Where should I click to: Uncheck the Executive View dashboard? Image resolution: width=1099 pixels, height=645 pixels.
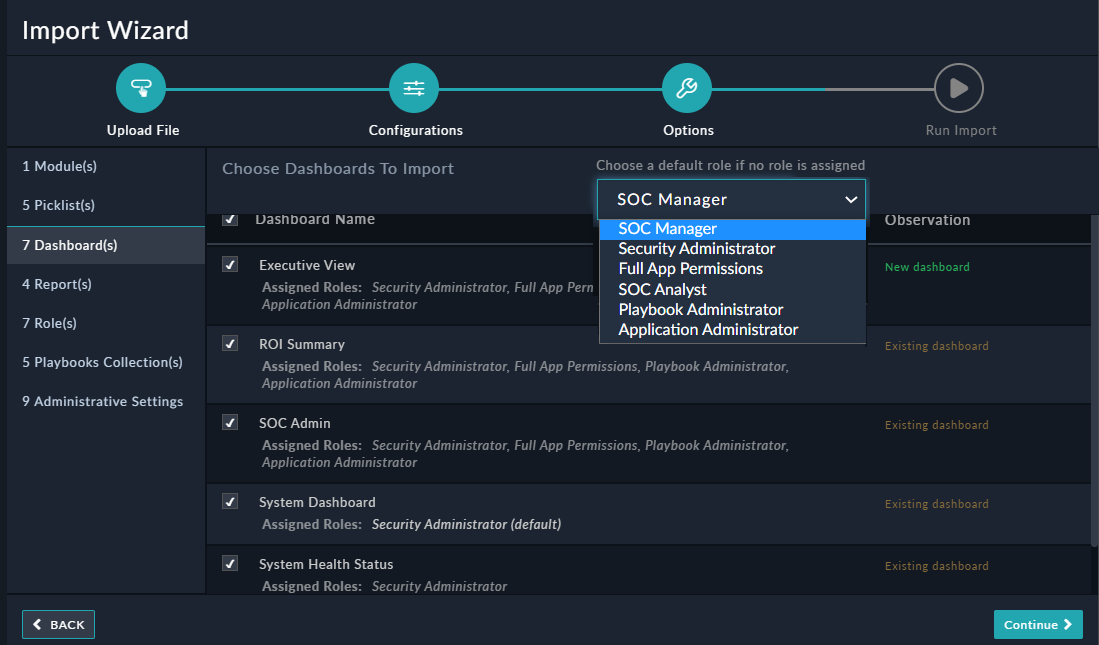[230, 262]
